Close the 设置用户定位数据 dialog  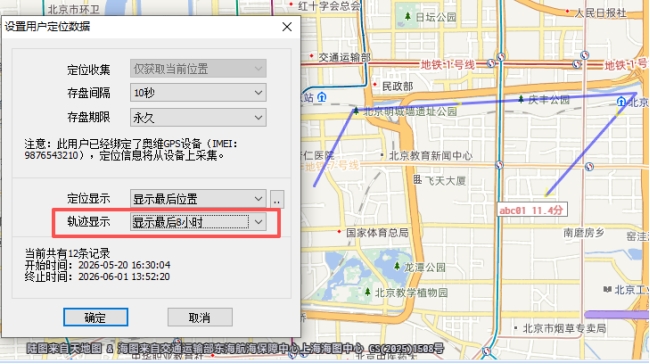(287, 27)
